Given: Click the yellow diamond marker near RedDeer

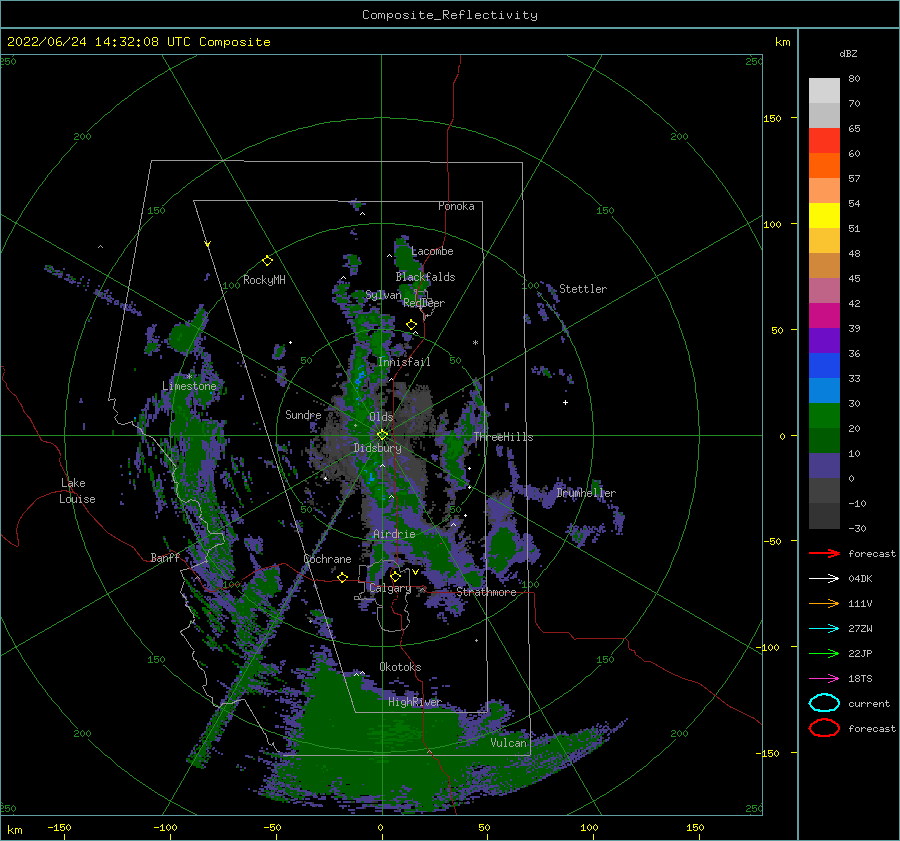Looking at the screenshot, I should pyautogui.click(x=412, y=325).
